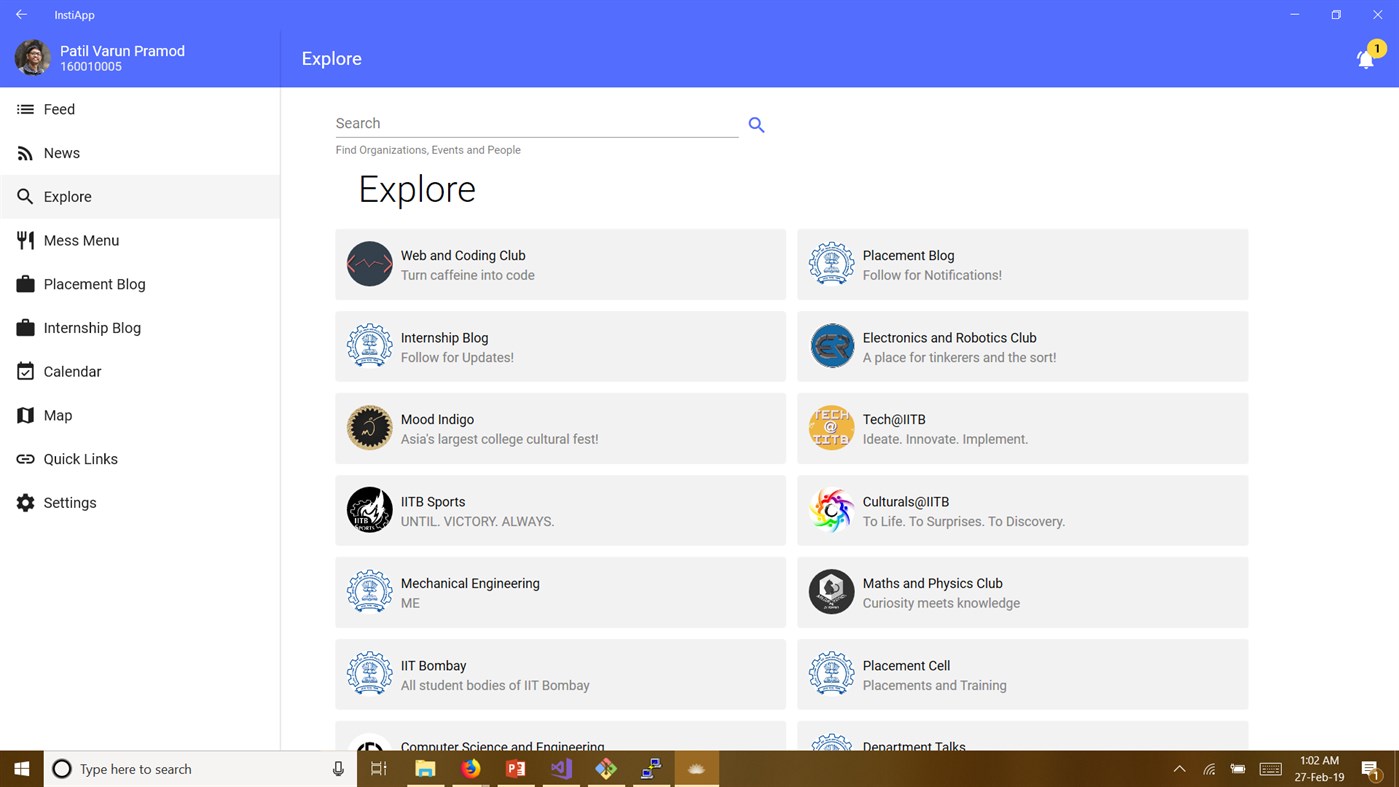Click the clock in the system tray
The image size is (1399, 787).
(1319, 769)
